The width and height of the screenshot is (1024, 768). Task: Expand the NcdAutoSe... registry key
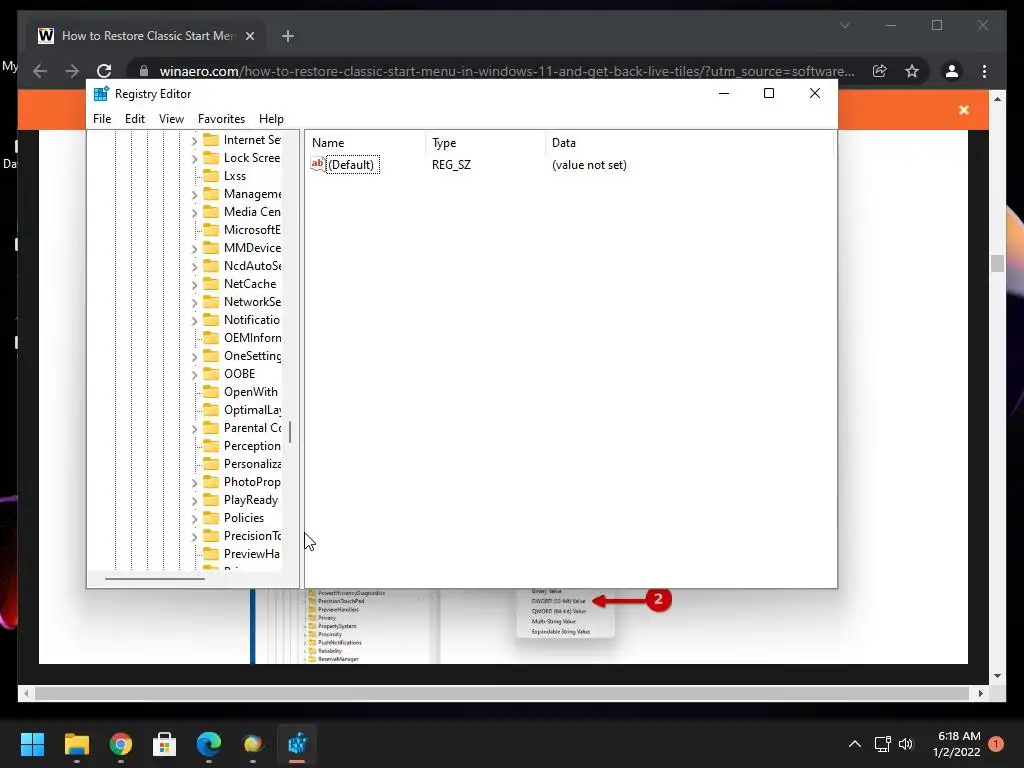(194, 266)
